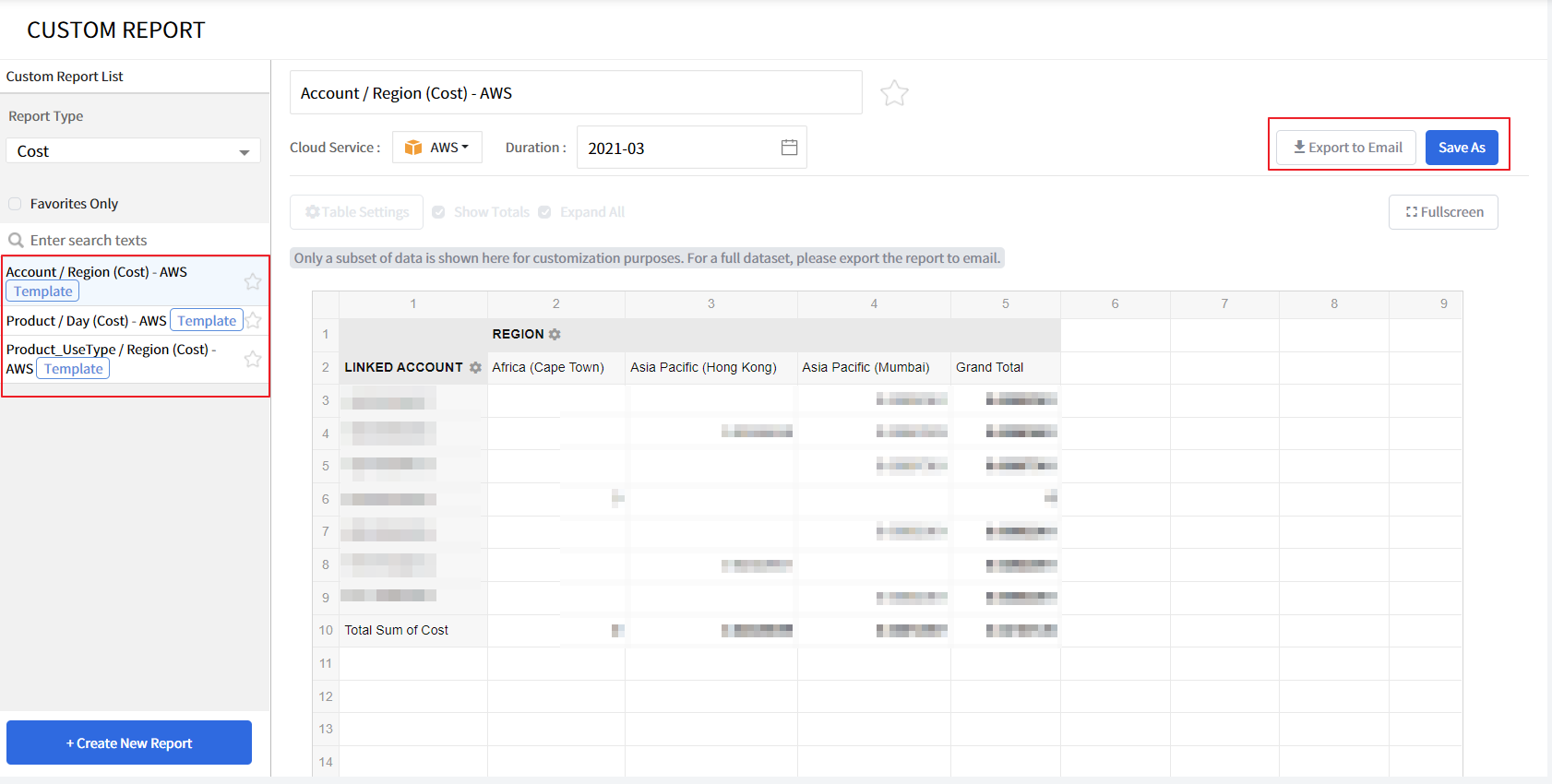Screen dimensions: 1552x784
Task: Favorite the Product_UseType / Region report
Action: tap(253, 359)
